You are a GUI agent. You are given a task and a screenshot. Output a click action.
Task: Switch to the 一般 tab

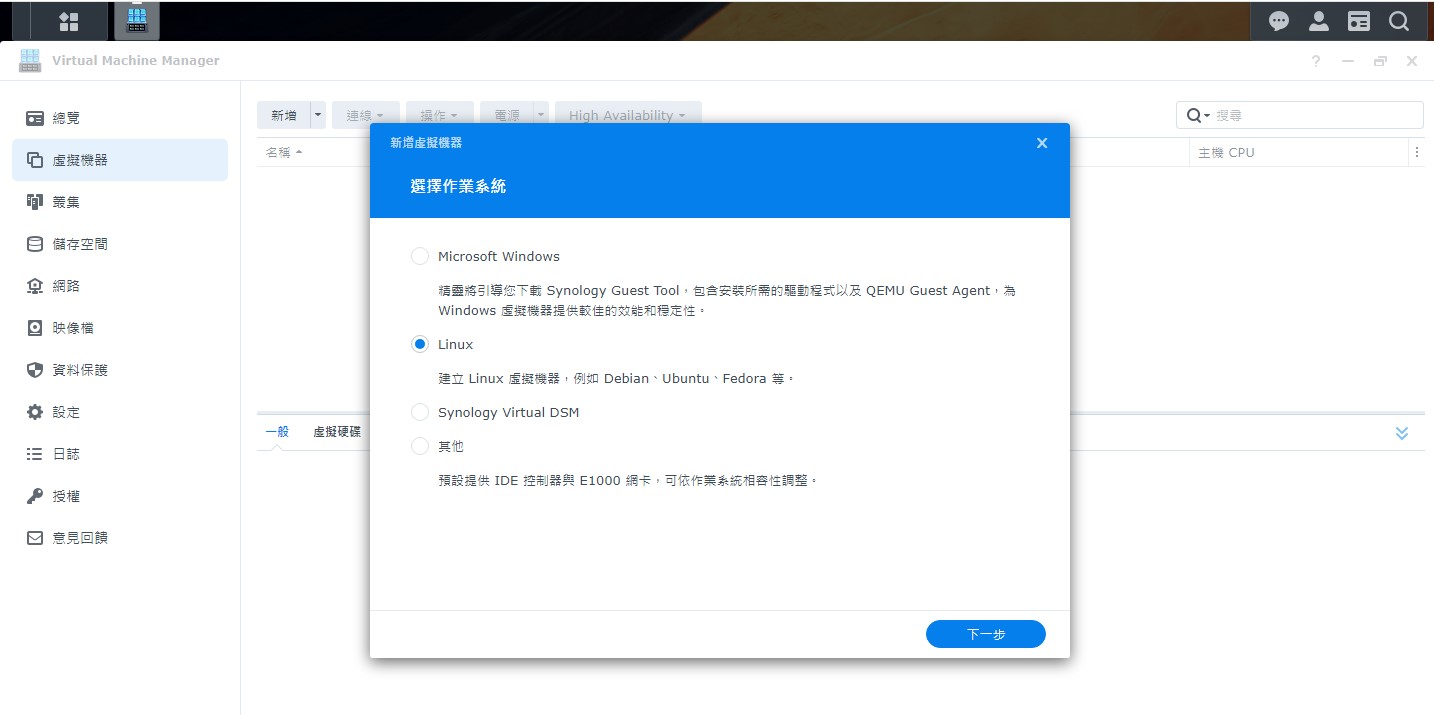click(x=277, y=432)
